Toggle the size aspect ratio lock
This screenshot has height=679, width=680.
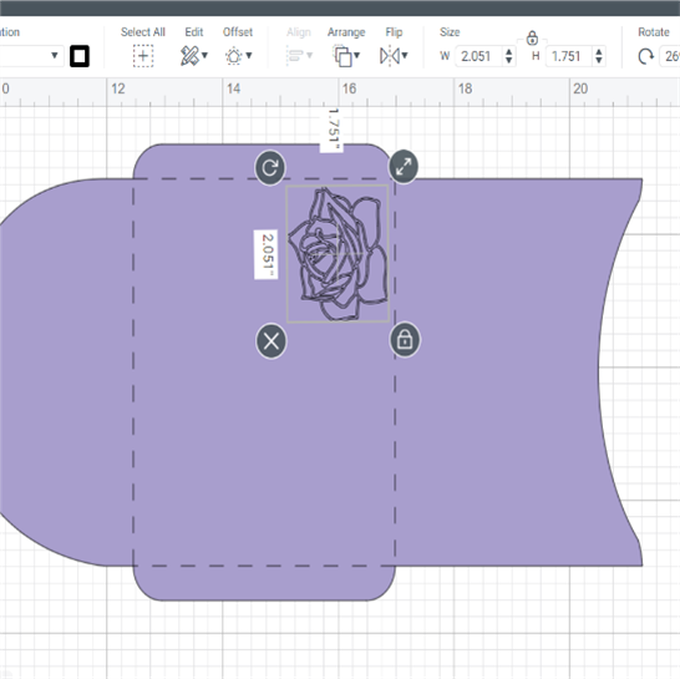pos(532,38)
